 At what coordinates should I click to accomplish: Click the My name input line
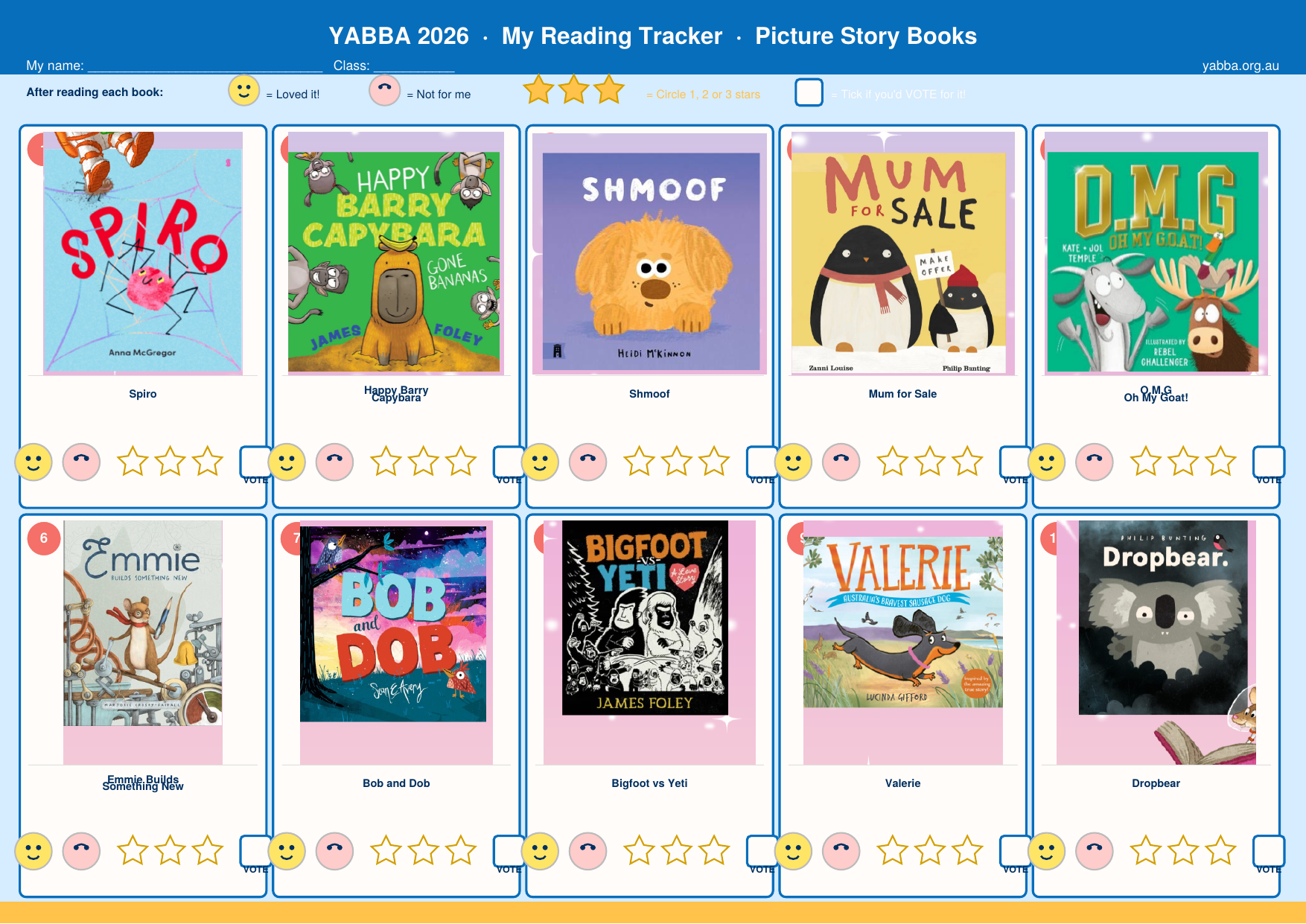(x=205, y=66)
